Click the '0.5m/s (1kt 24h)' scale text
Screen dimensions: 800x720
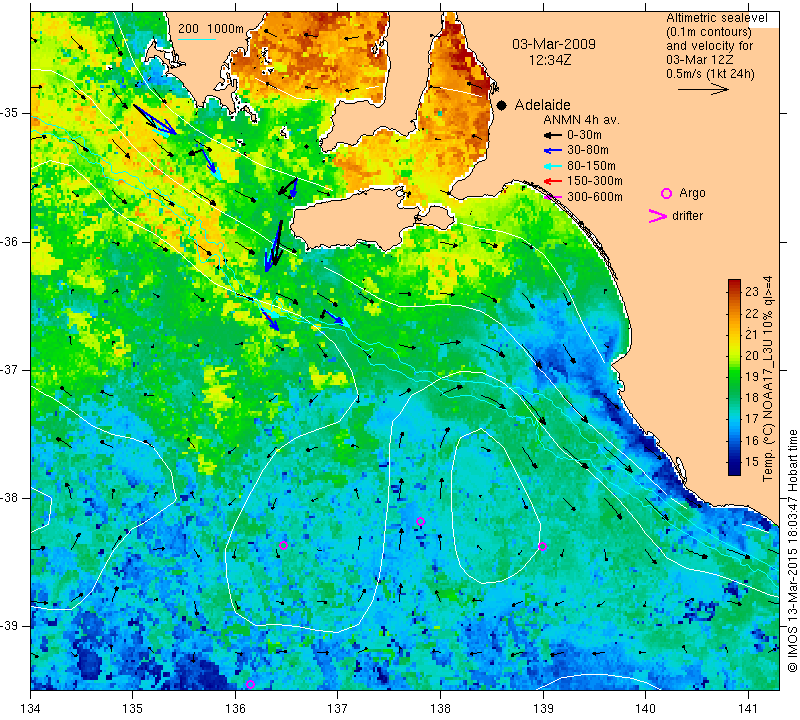710,74
